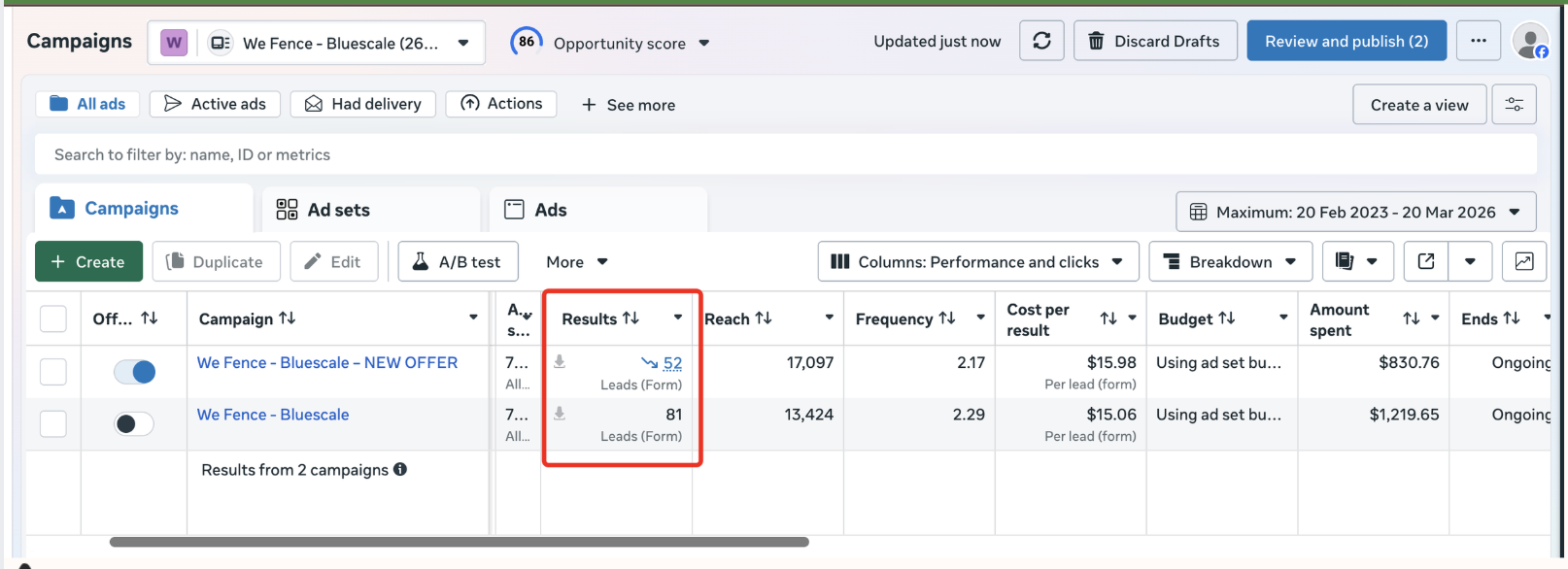
Task: Click download icon in NEW OFFER results
Action: (x=560, y=362)
